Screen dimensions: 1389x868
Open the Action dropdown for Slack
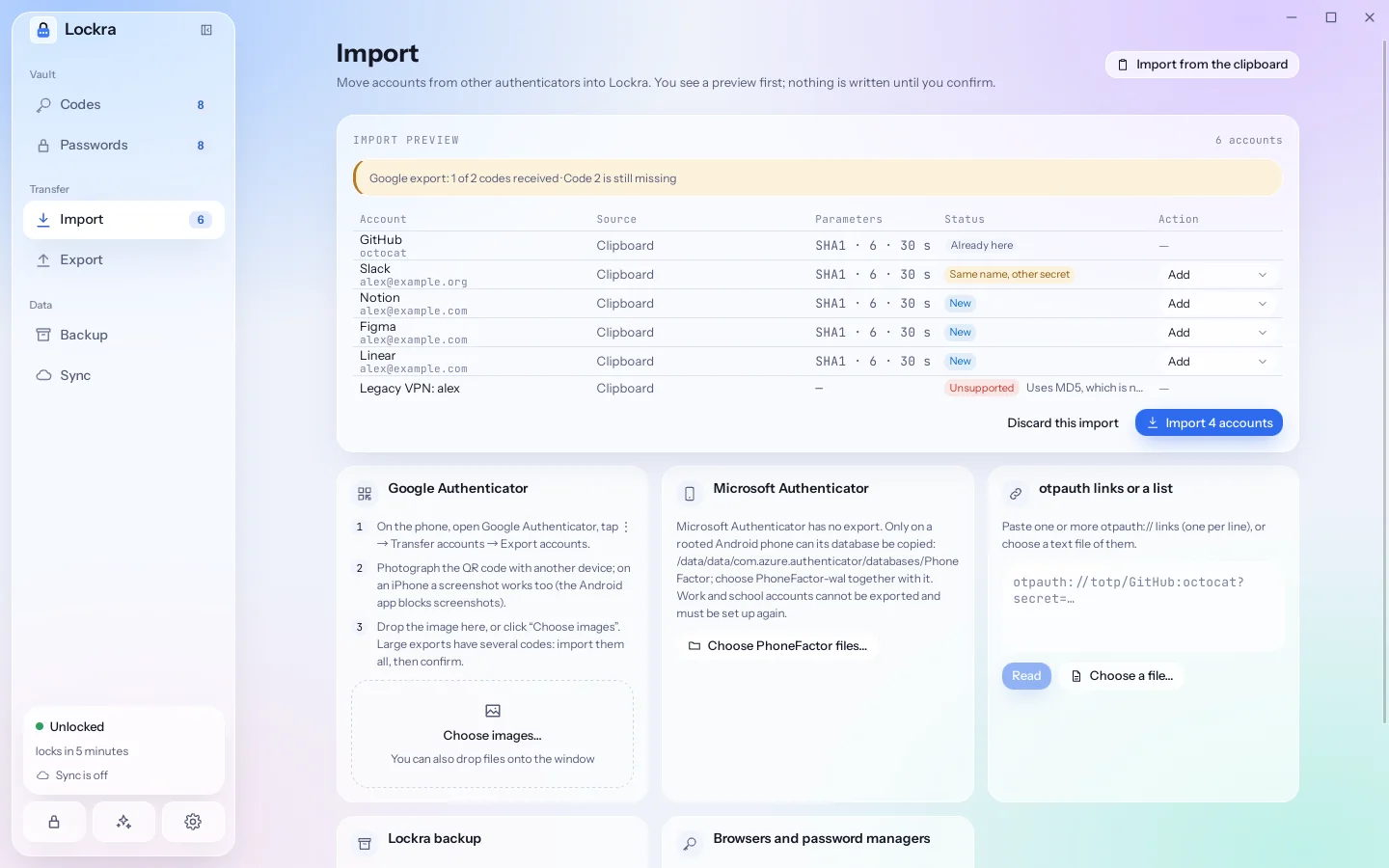pyautogui.click(x=1218, y=275)
